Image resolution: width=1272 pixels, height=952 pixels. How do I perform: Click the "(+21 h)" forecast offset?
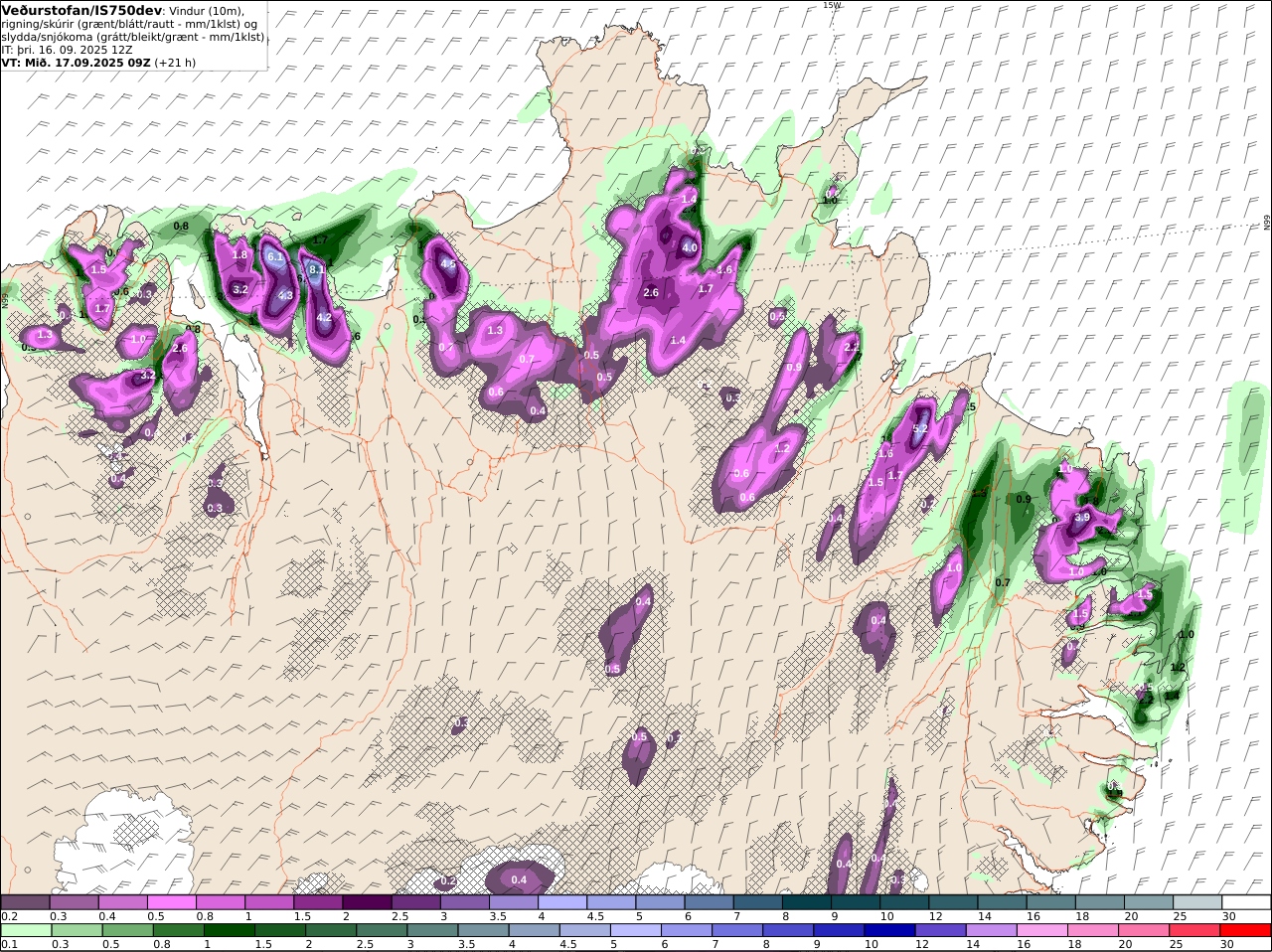(175, 62)
